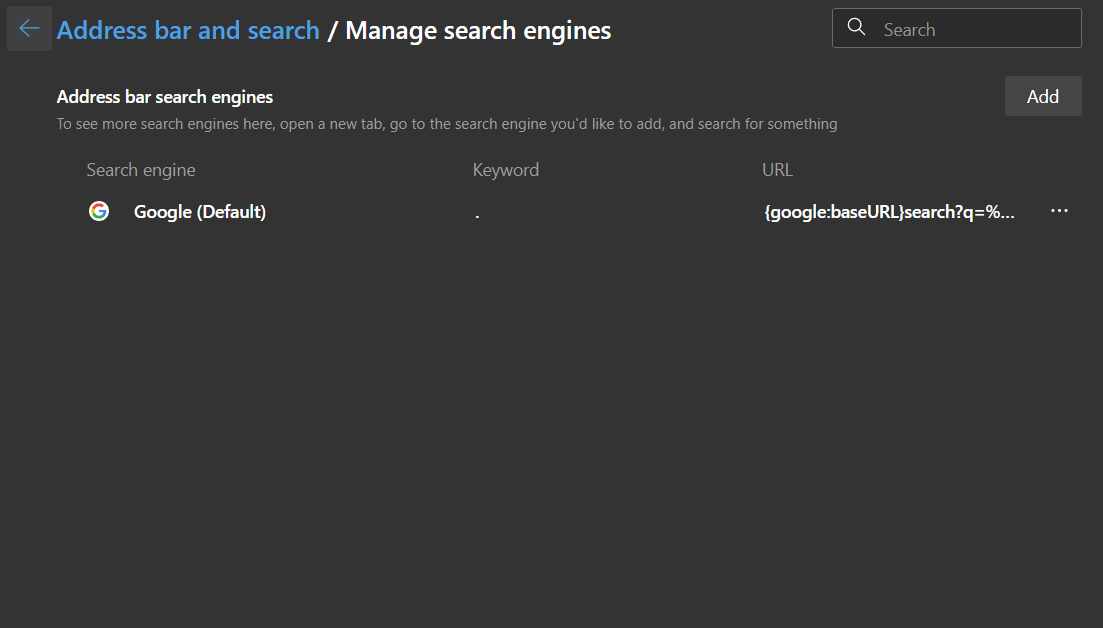Click the magnifier icon in search box

(856, 28)
